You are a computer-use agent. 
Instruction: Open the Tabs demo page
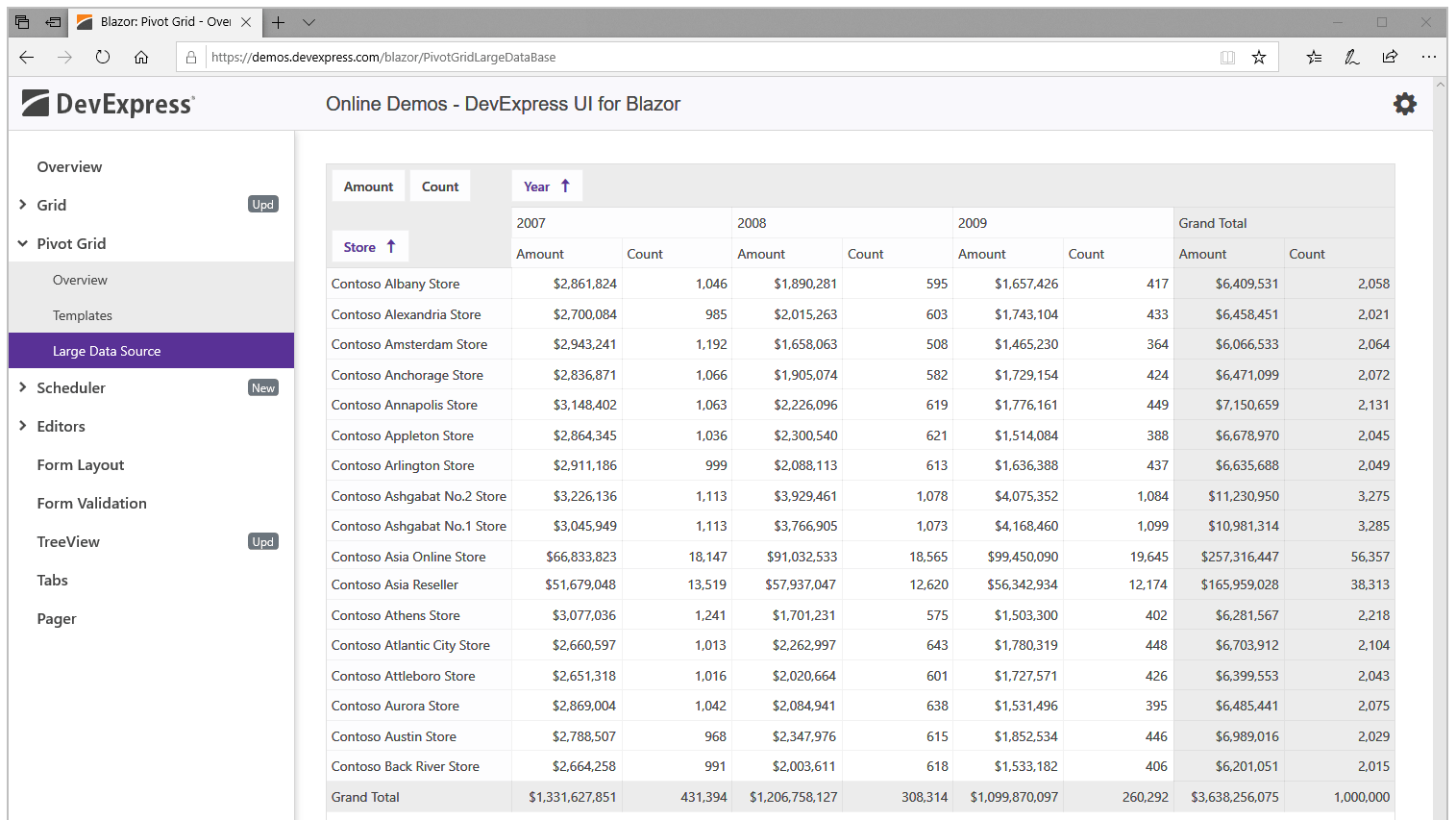pos(52,580)
